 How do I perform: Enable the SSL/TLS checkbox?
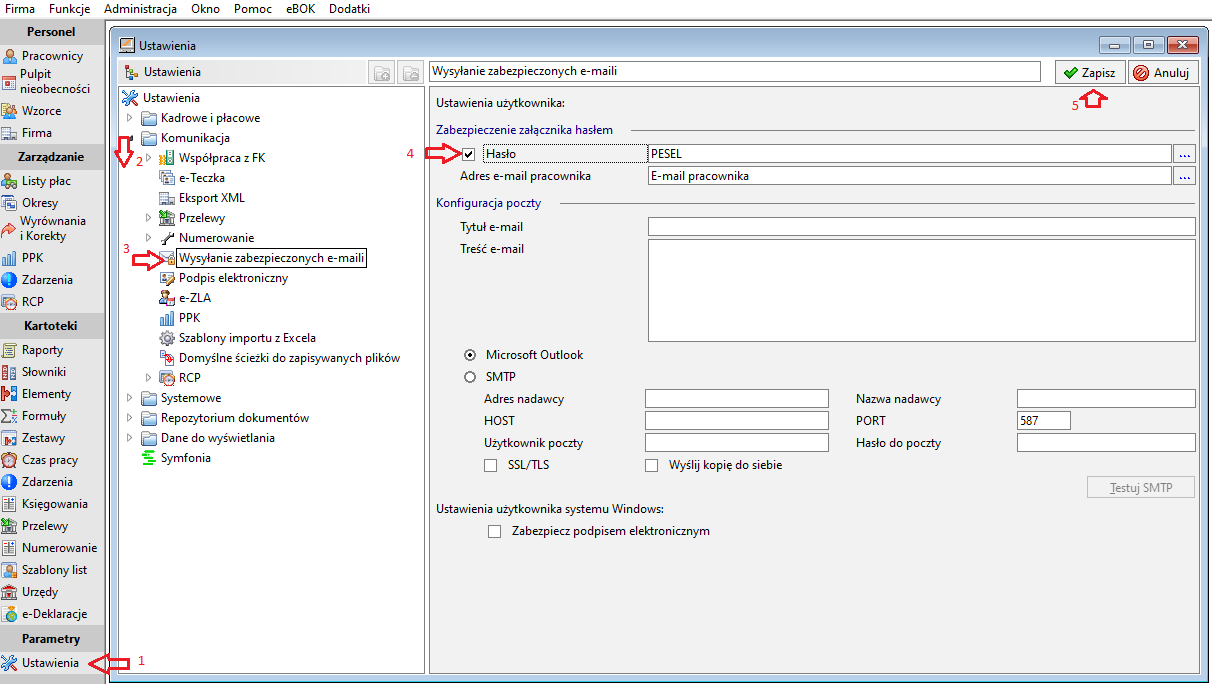490,465
